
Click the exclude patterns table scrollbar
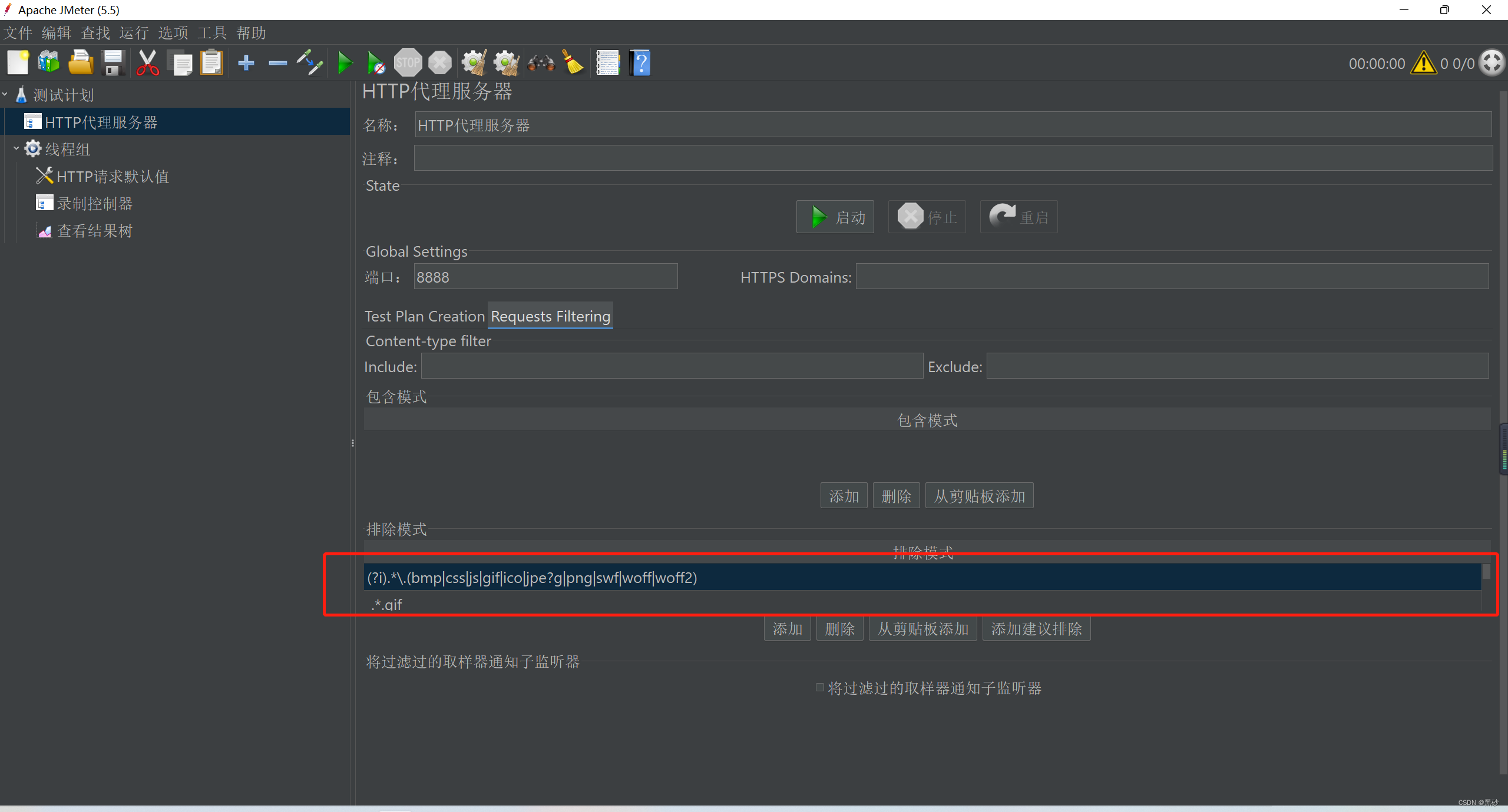tap(1486, 572)
